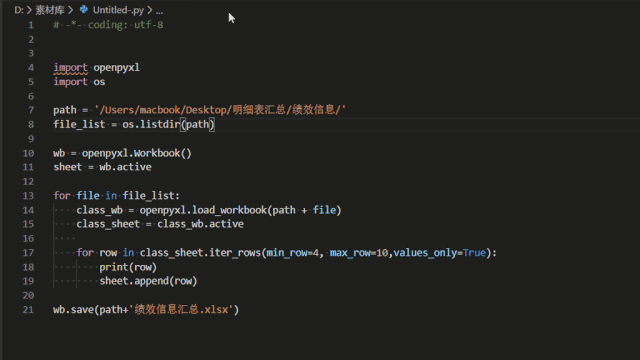
Task: Click the coding utf-8 comment line
Action: (108, 25)
